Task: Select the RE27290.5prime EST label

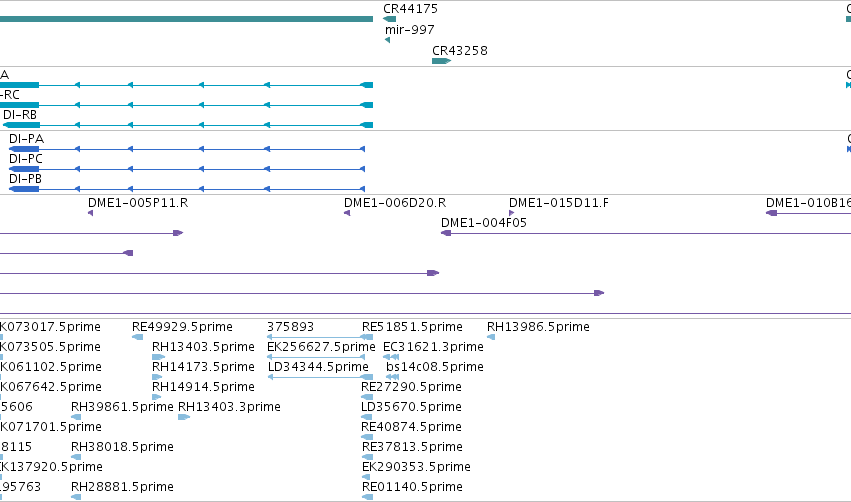Action: (411, 387)
